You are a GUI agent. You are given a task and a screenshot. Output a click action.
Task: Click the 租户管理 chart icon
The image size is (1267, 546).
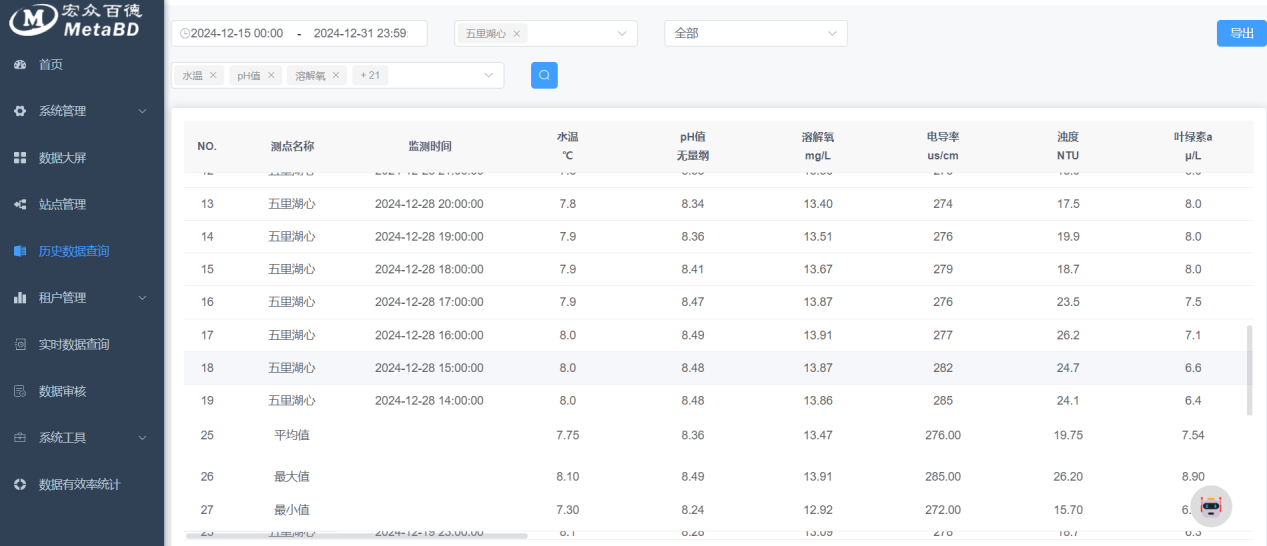click(20, 297)
